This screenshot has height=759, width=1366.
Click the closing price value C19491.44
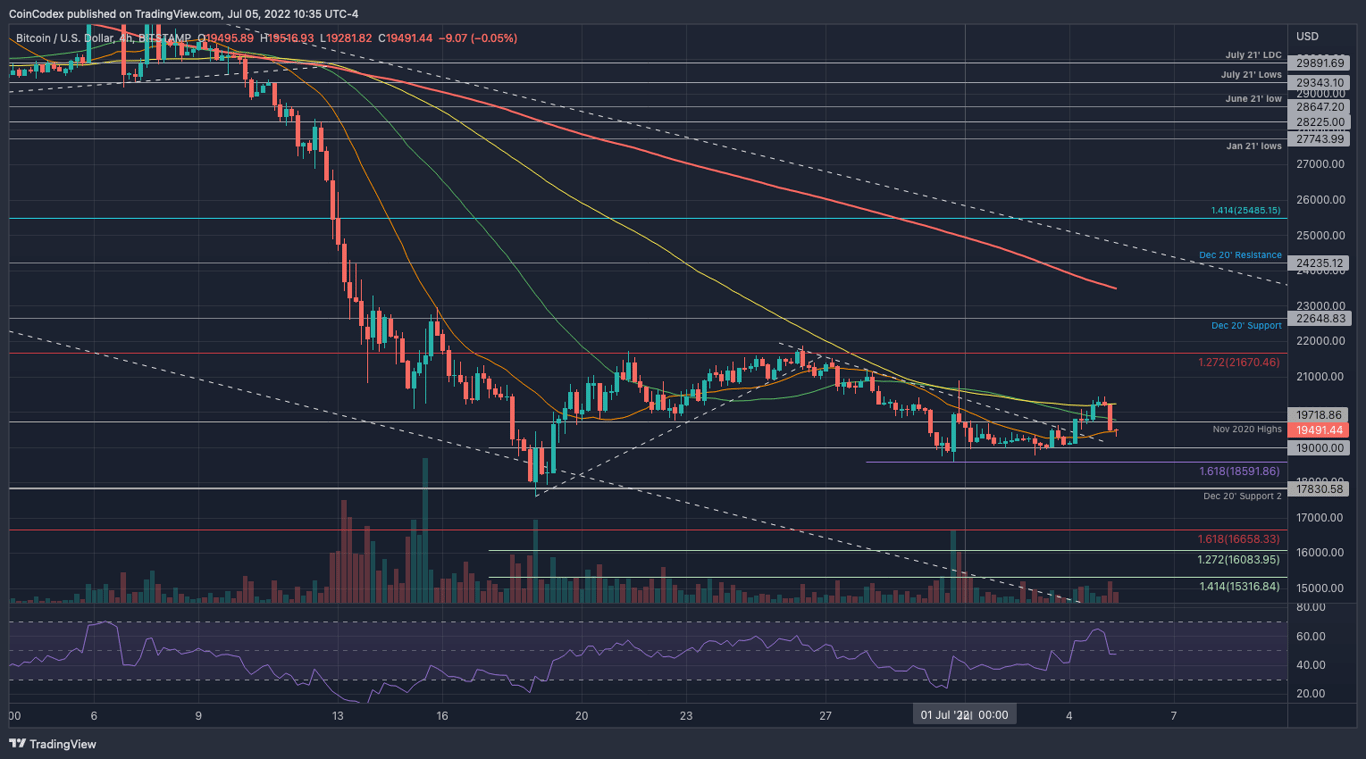405,38
